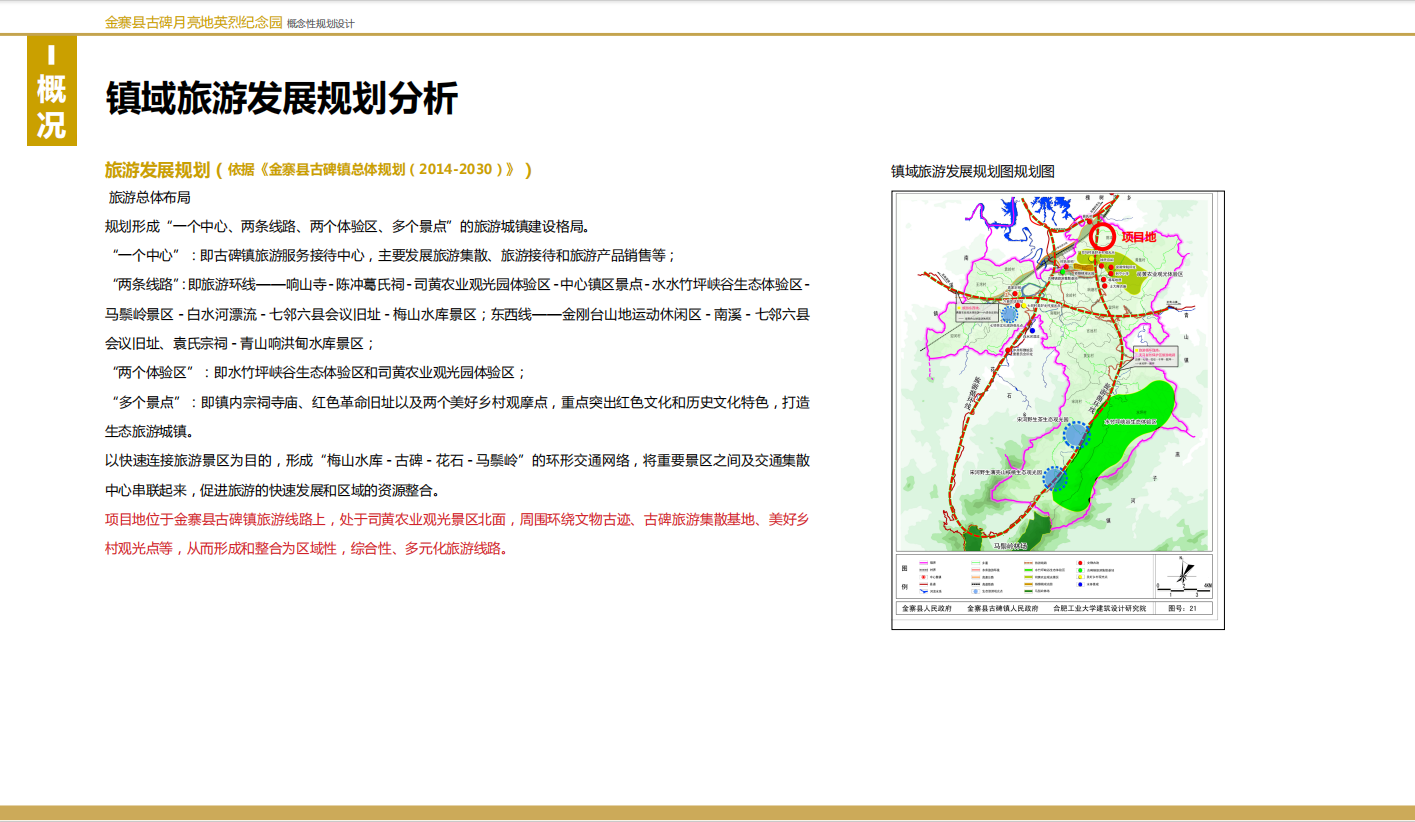Click the 金寨县古碑月亮地英烈纪念园 header title
The height and width of the screenshot is (822, 1415).
click(193, 22)
